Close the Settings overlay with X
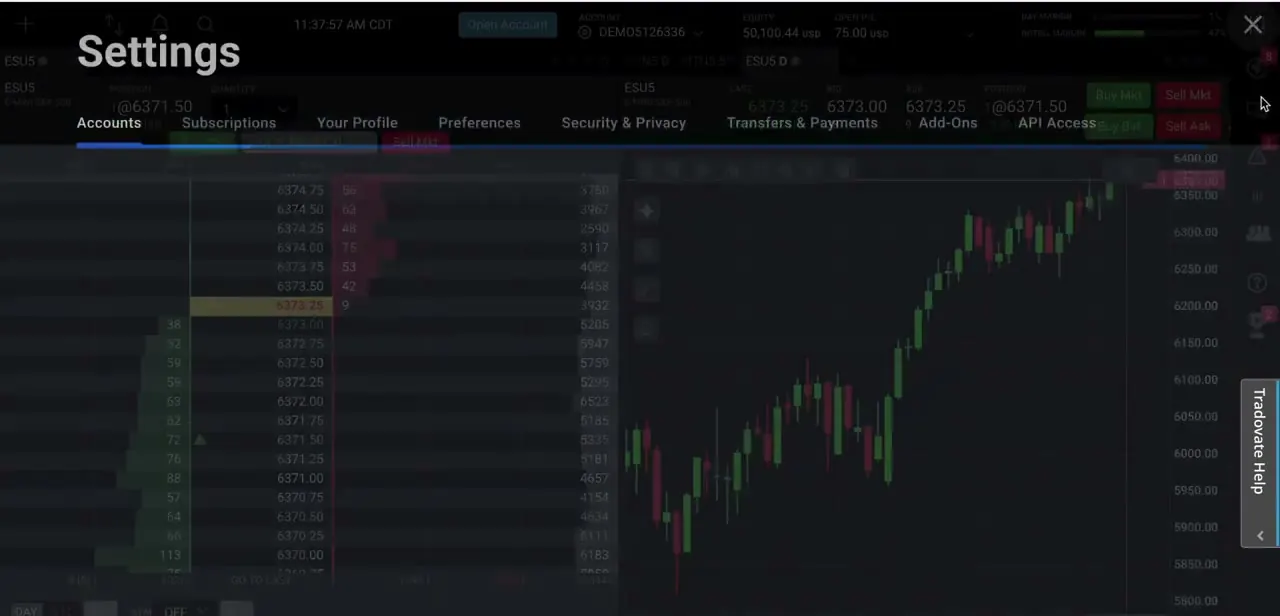The image size is (1280, 616). click(x=1253, y=25)
